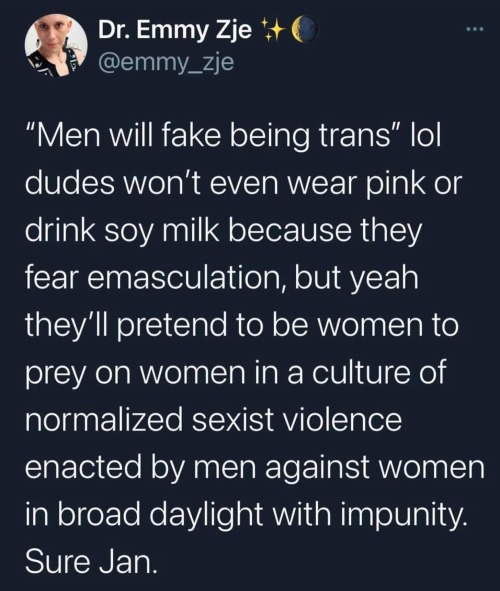Click the line "drink soy milk because they"

click(223, 231)
